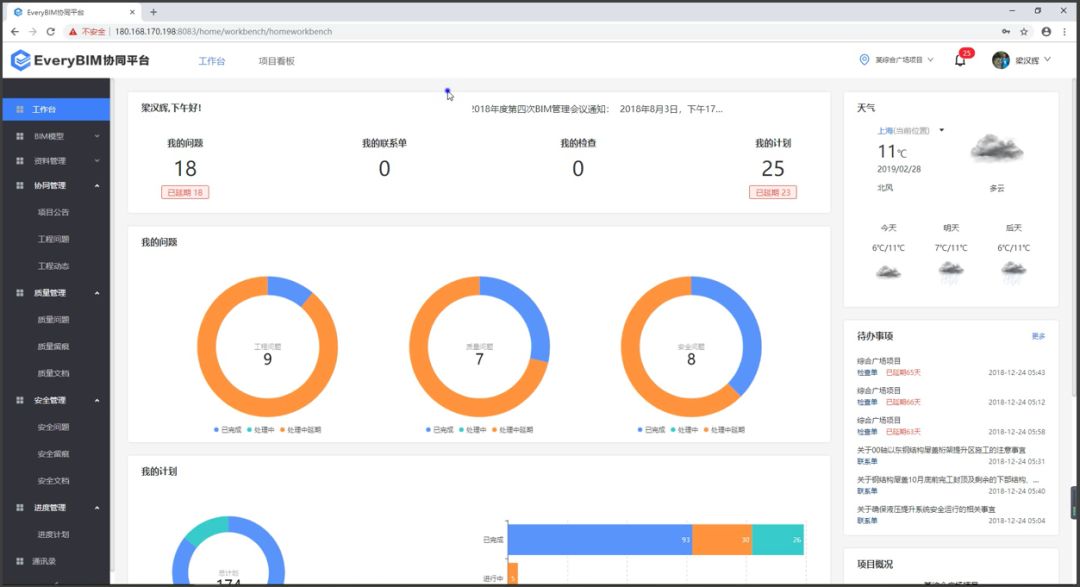Open the 梁汉辉 user menu chevron

click(1048, 60)
